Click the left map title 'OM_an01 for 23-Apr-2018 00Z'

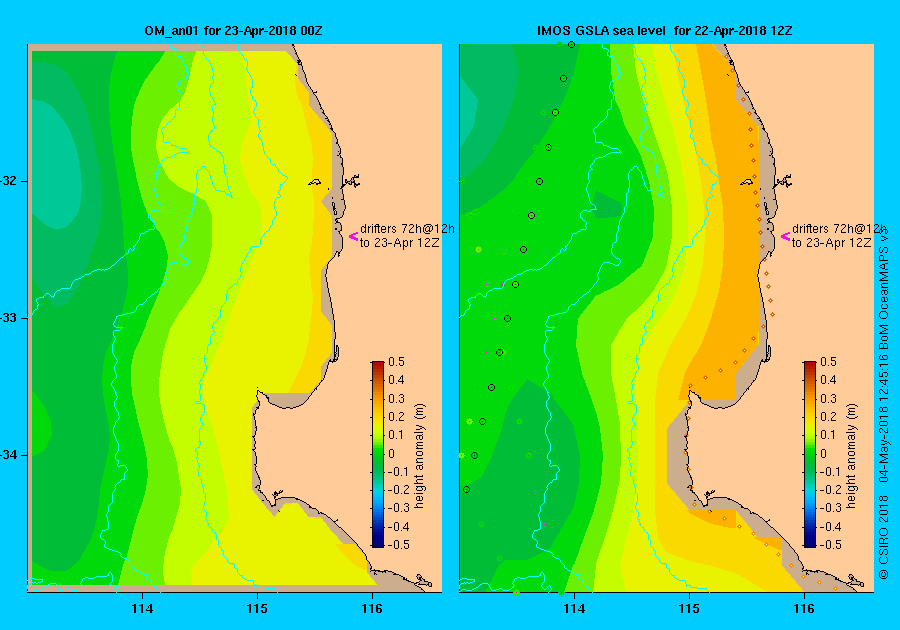tap(233, 30)
